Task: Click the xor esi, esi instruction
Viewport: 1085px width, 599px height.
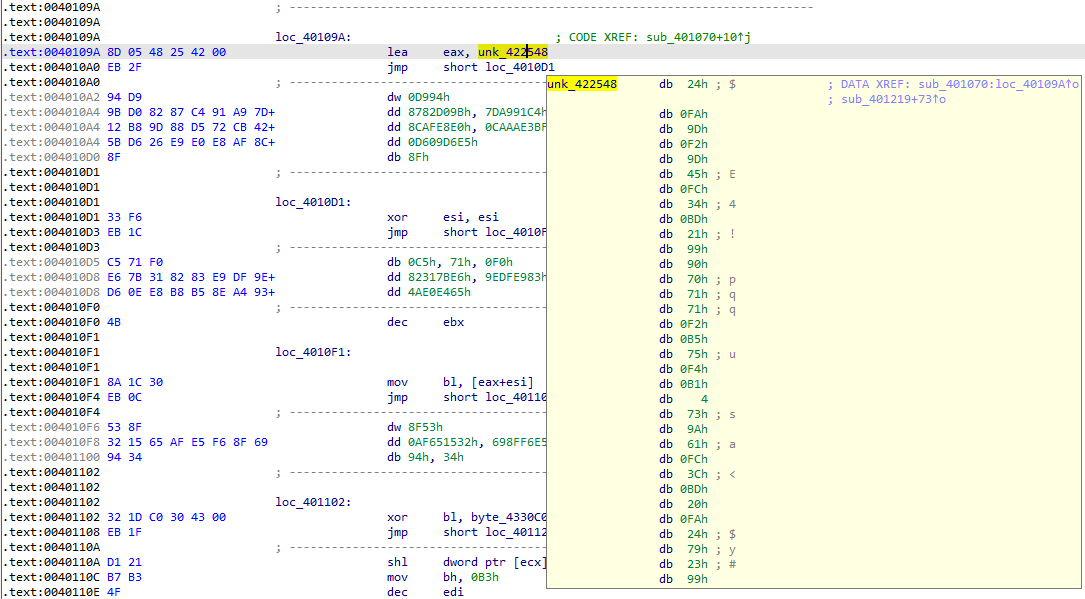Action: pyautogui.click(x=443, y=217)
